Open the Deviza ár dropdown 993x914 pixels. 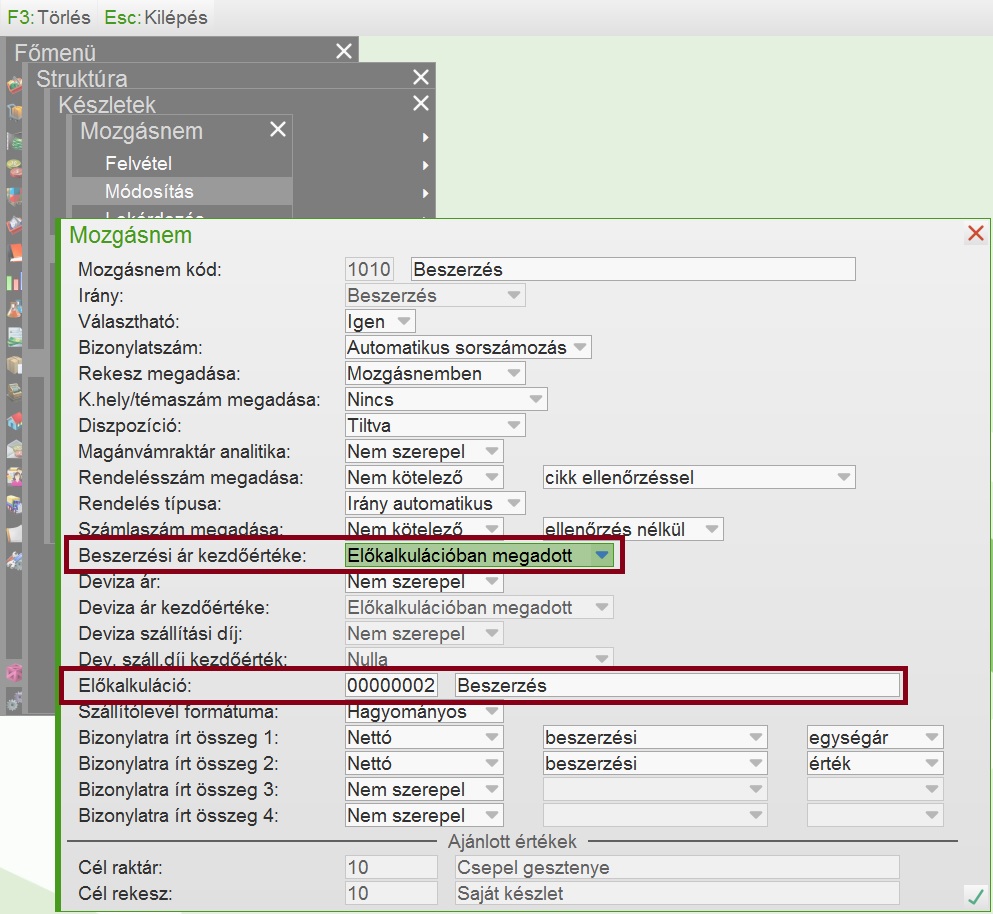(424, 581)
